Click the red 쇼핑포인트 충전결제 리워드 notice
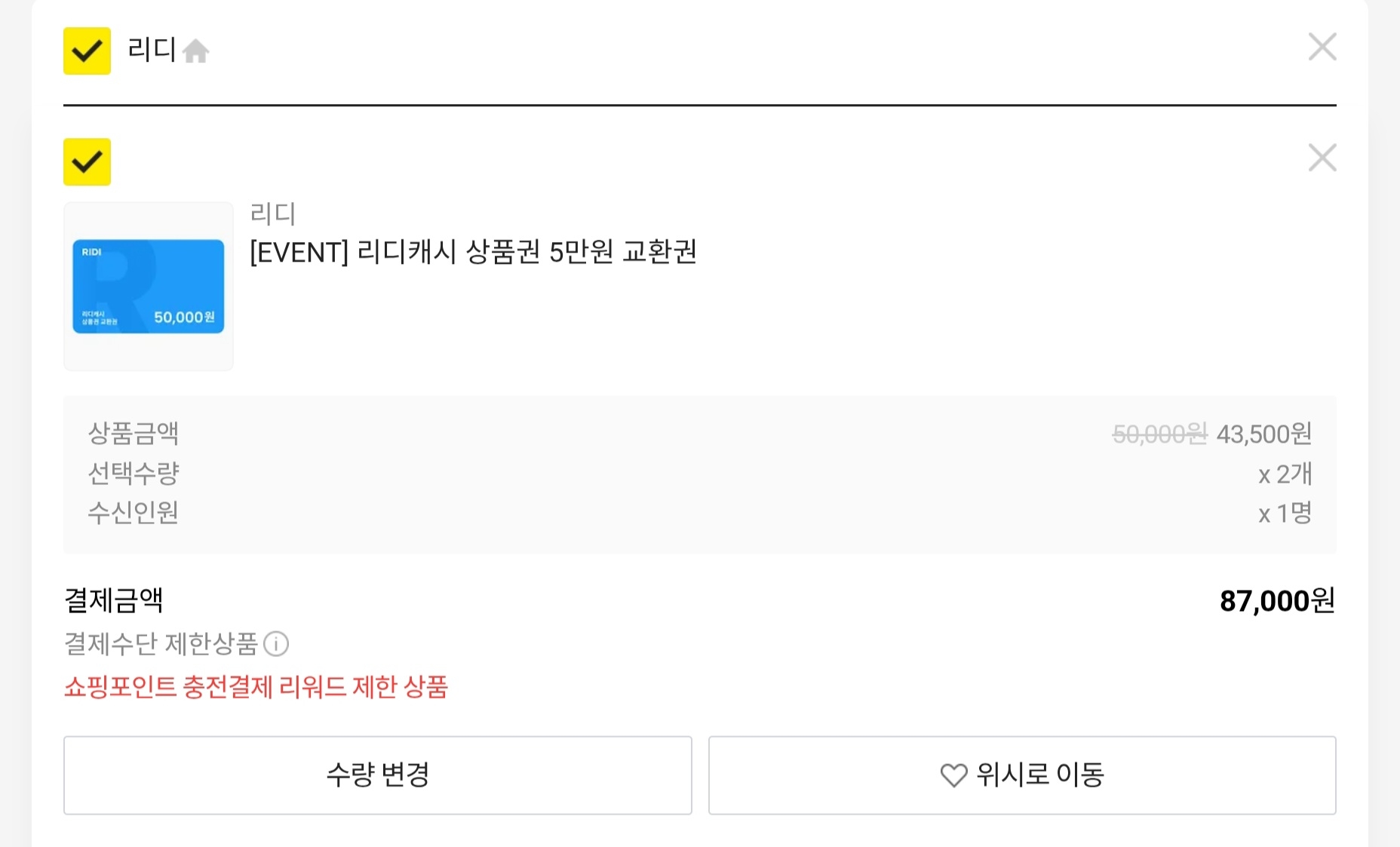 pyautogui.click(x=256, y=687)
